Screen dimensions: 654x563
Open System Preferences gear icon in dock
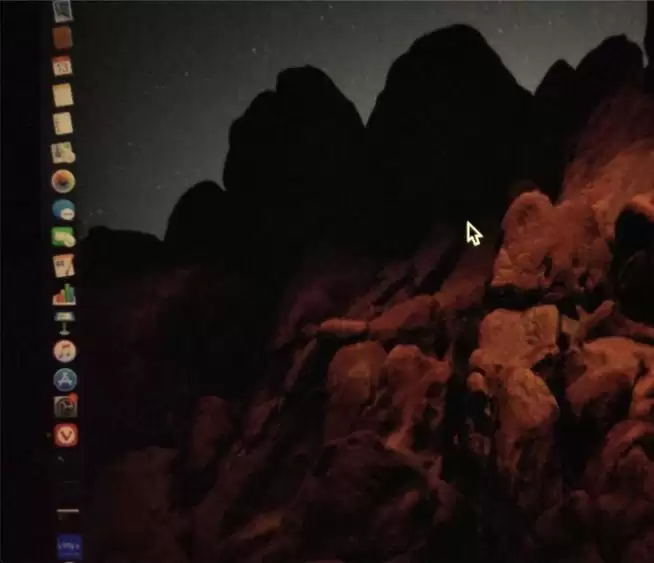pos(66,407)
